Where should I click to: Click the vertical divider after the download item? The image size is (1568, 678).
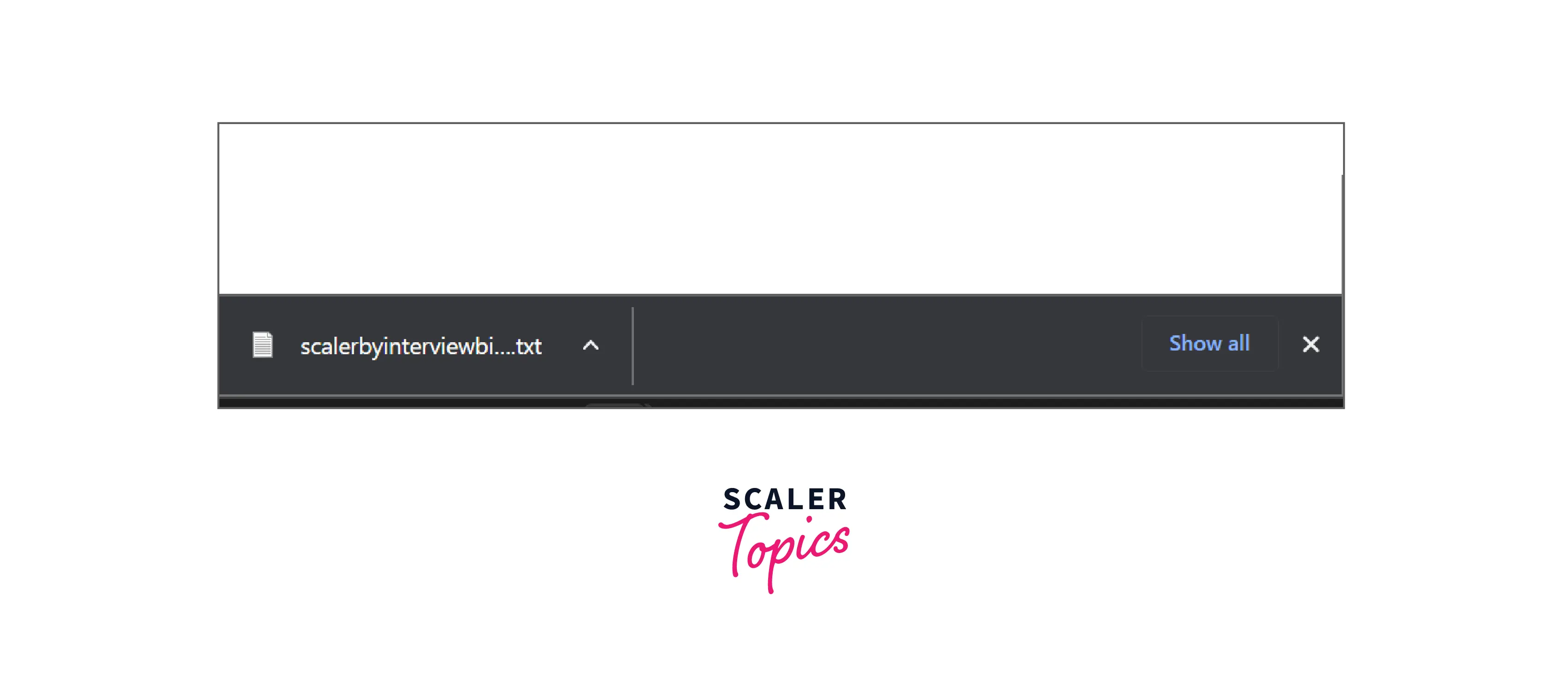pyautogui.click(x=633, y=346)
